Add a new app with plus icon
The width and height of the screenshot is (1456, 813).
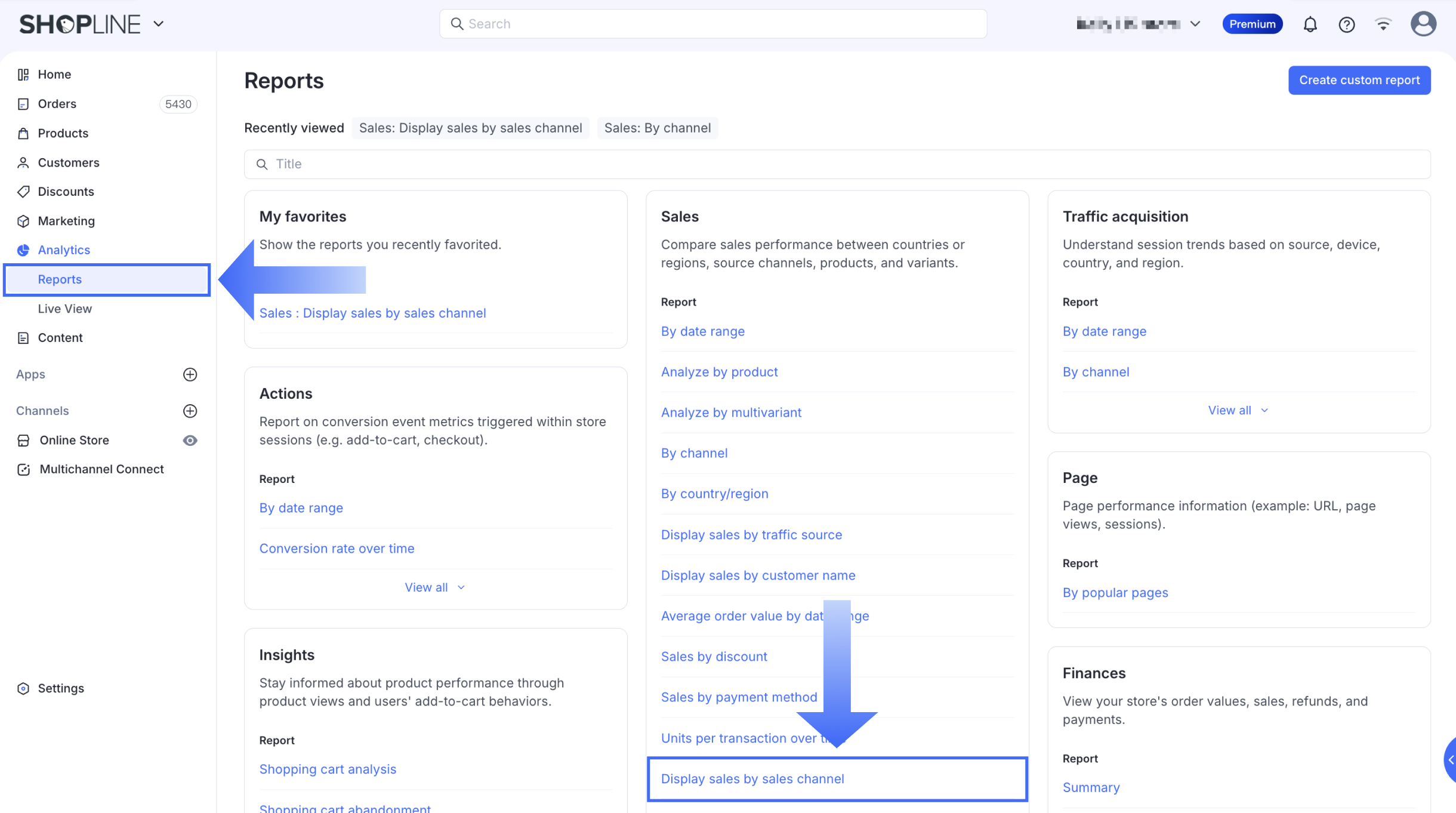click(190, 374)
